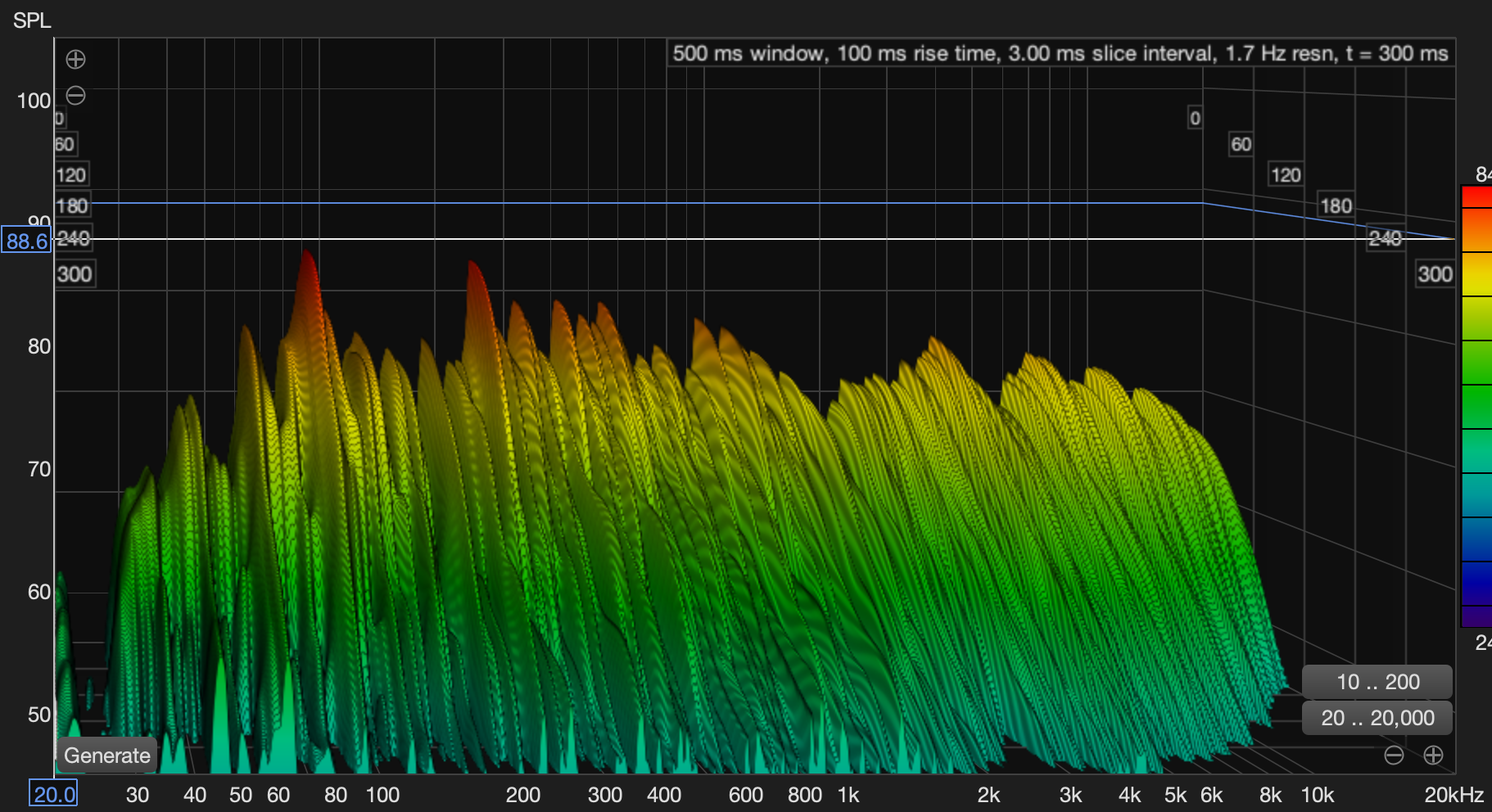This screenshot has width=1492, height=812.
Task: Click the horizontal zoom in plus icon
Action: (x=1433, y=755)
